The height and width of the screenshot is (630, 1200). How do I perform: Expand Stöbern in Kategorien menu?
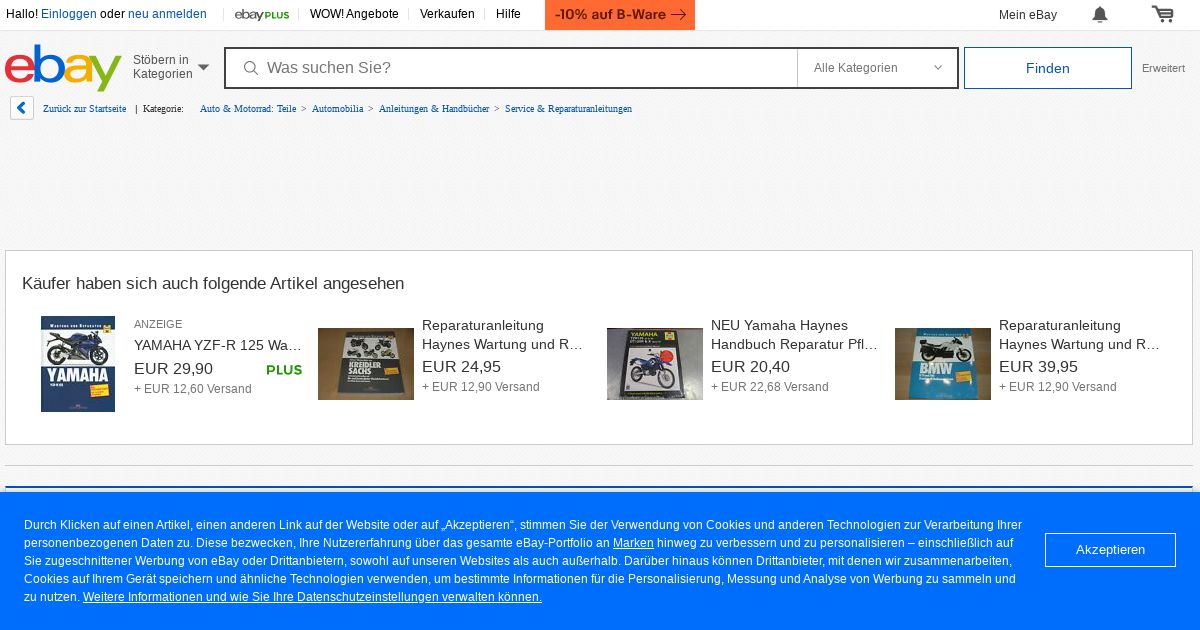click(x=171, y=67)
